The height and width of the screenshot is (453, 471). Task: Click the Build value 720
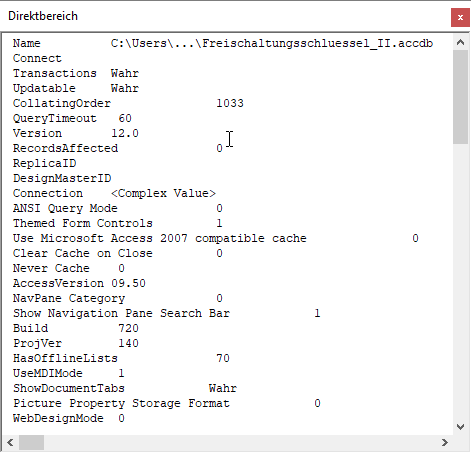tap(128, 328)
